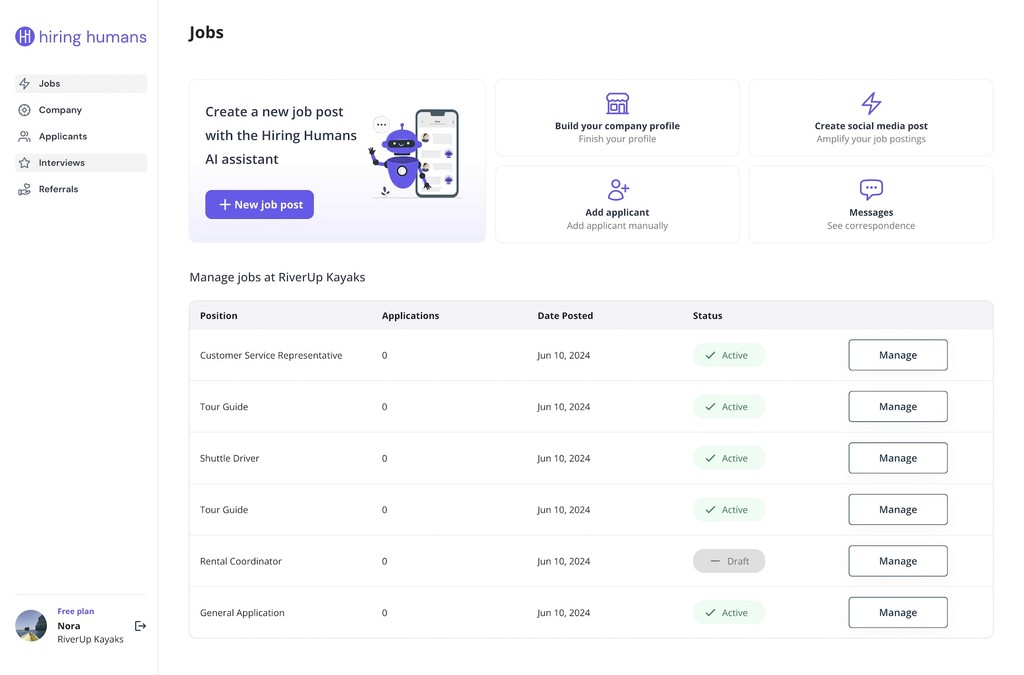Open Referrals in the sidebar
This screenshot has width=1024, height=675.
(81, 189)
